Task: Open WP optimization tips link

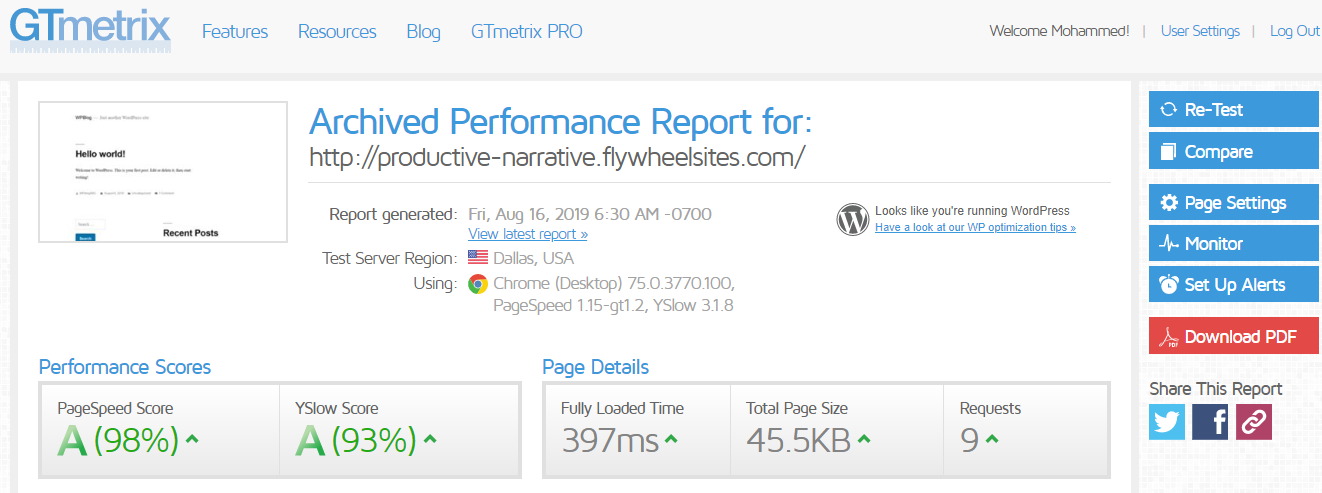Action: (975, 227)
